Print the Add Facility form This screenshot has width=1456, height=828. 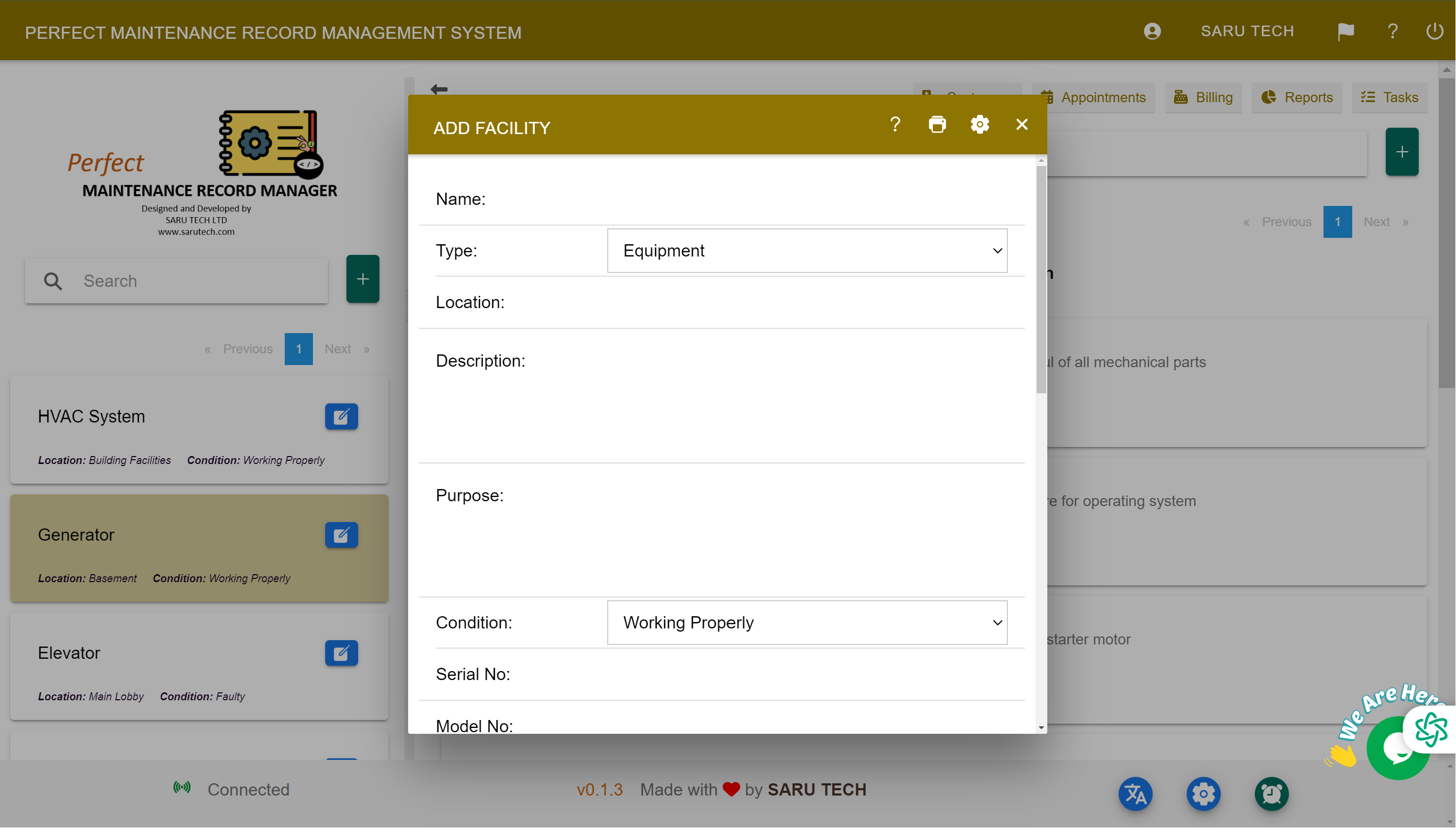tap(937, 125)
